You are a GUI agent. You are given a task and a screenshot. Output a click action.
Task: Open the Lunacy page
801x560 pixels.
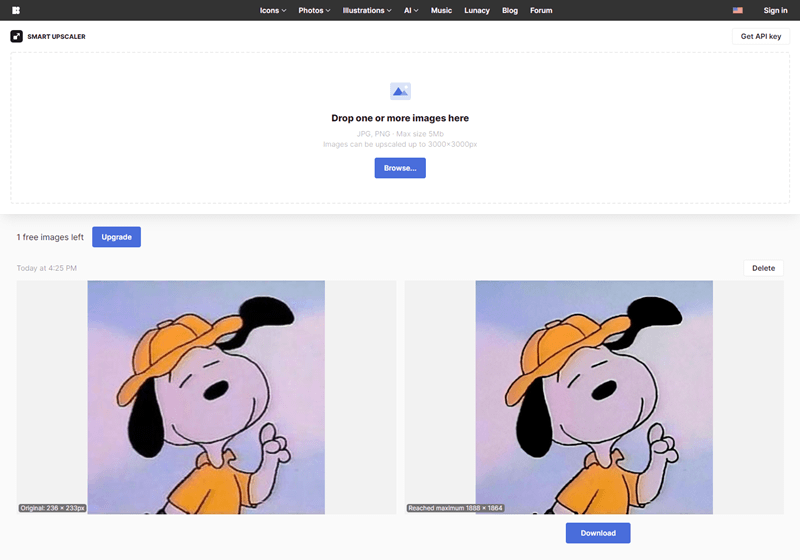tap(477, 10)
